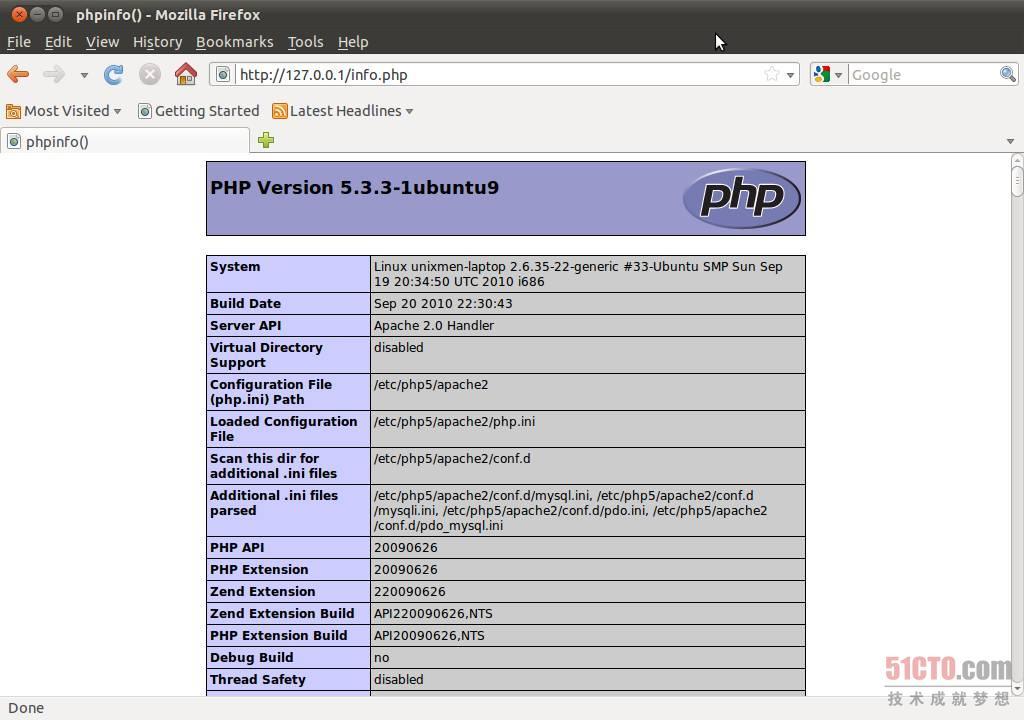Open a new tab with the plus icon
The height and width of the screenshot is (720, 1024).
[x=266, y=140]
